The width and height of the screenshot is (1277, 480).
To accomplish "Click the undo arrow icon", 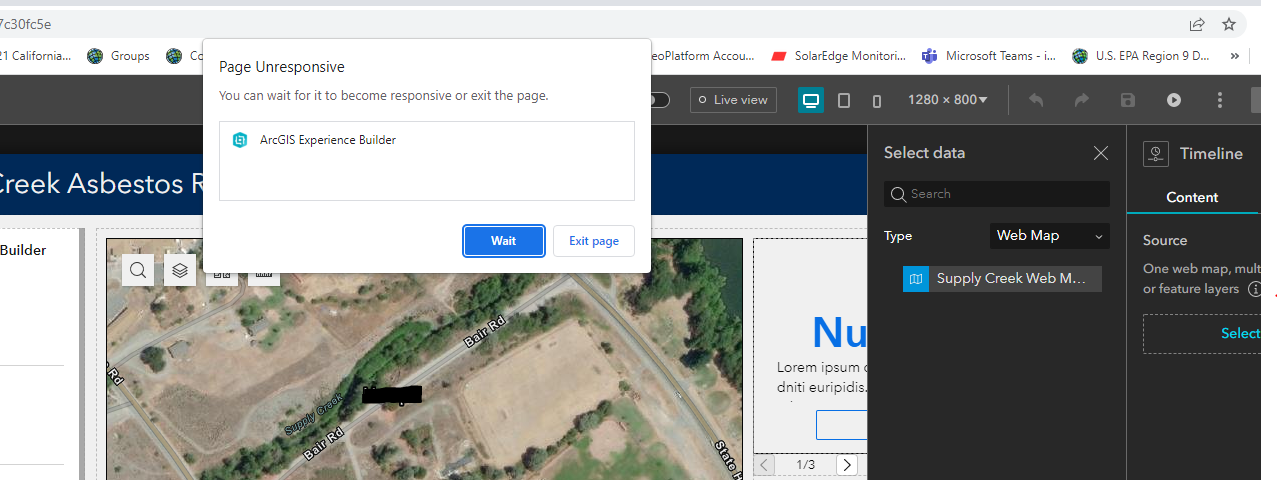I will (x=1036, y=100).
